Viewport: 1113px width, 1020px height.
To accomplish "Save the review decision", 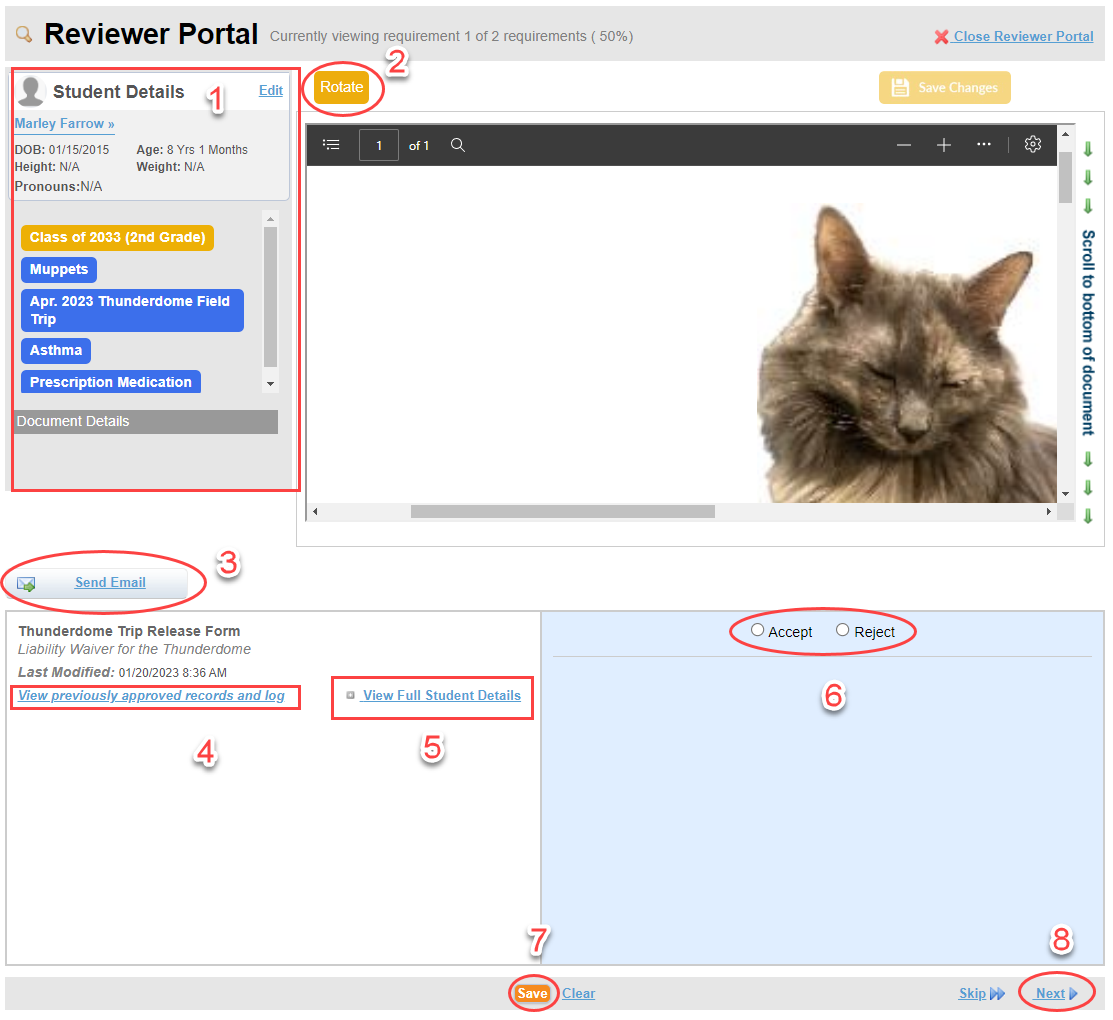I will coord(533,993).
